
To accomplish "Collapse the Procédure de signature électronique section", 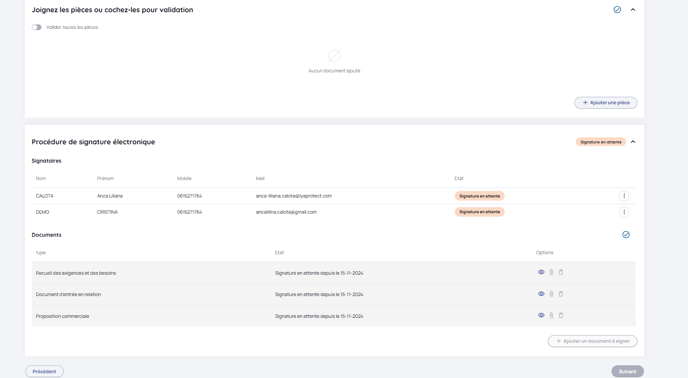I will tap(633, 142).
